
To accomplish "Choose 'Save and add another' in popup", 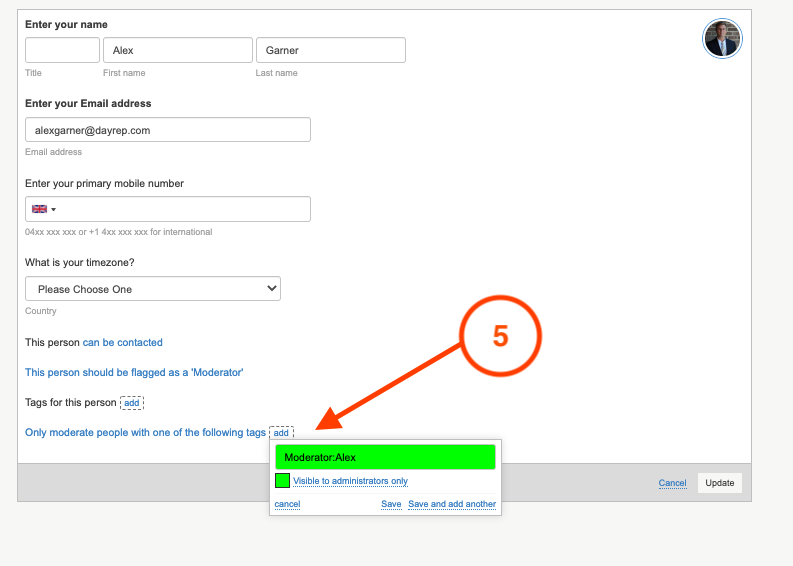I will (x=452, y=504).
